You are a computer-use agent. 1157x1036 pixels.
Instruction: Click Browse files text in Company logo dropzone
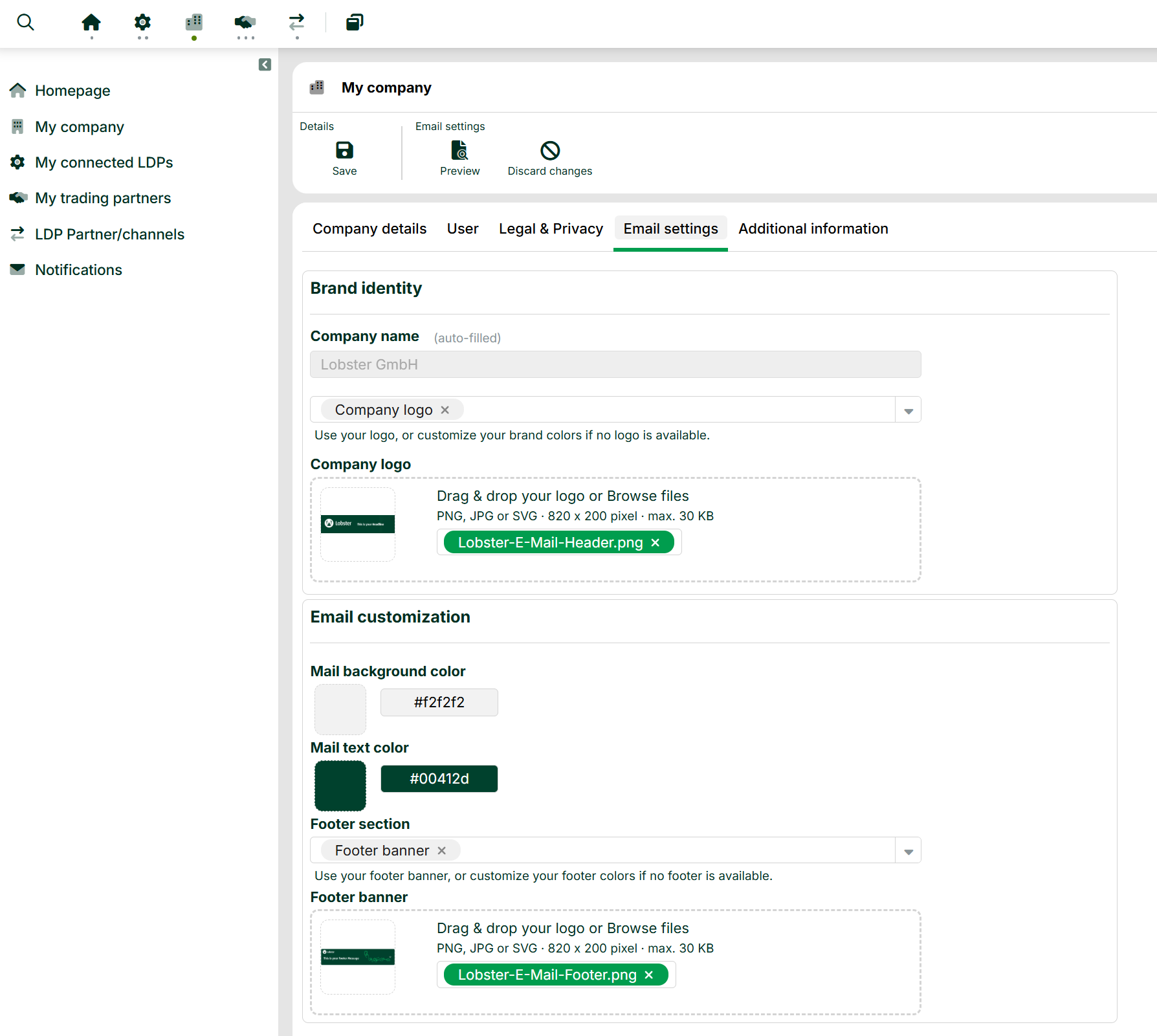coord(648,496)
